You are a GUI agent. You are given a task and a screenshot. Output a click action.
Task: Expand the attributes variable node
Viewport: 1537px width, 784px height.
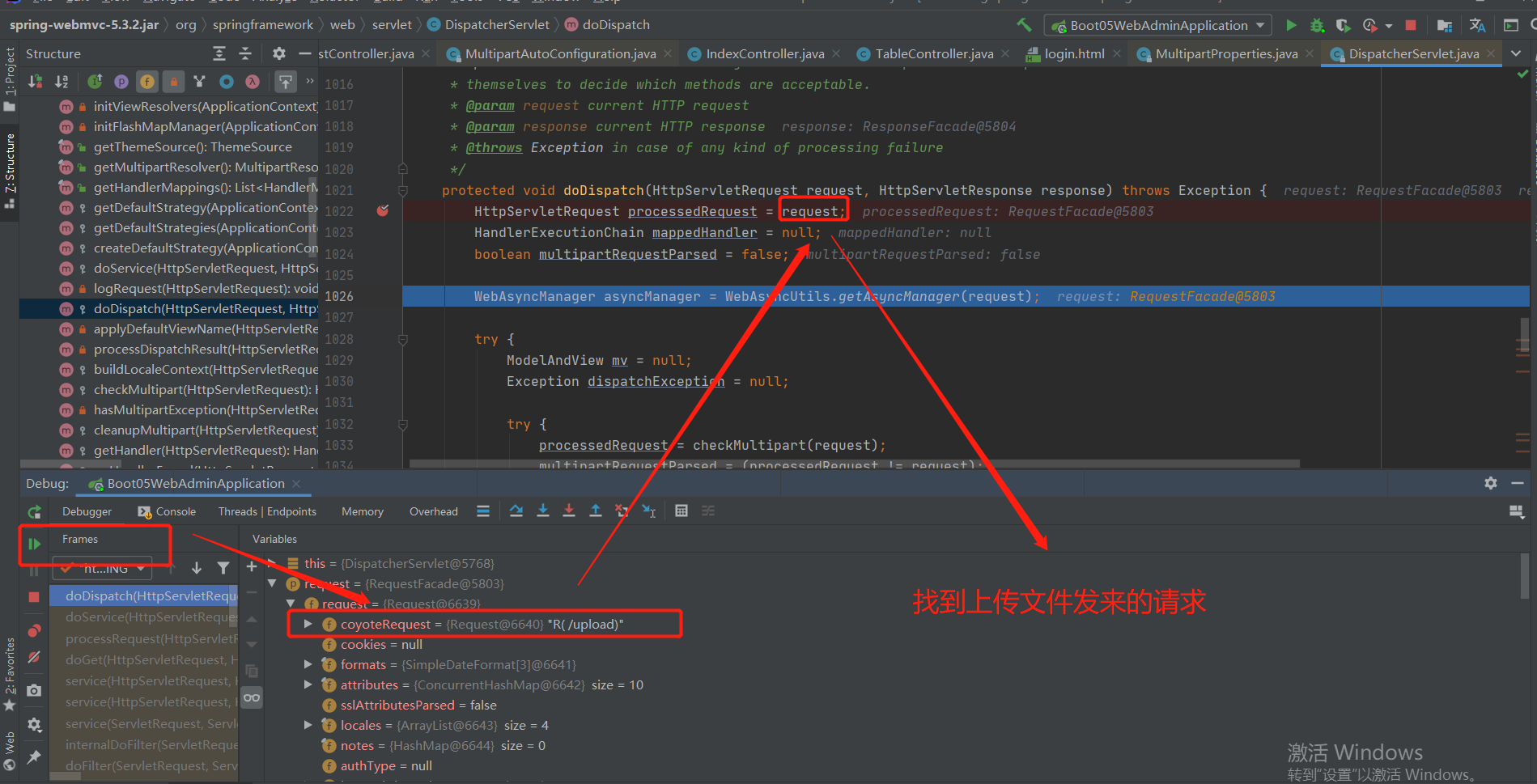[308, 684]
